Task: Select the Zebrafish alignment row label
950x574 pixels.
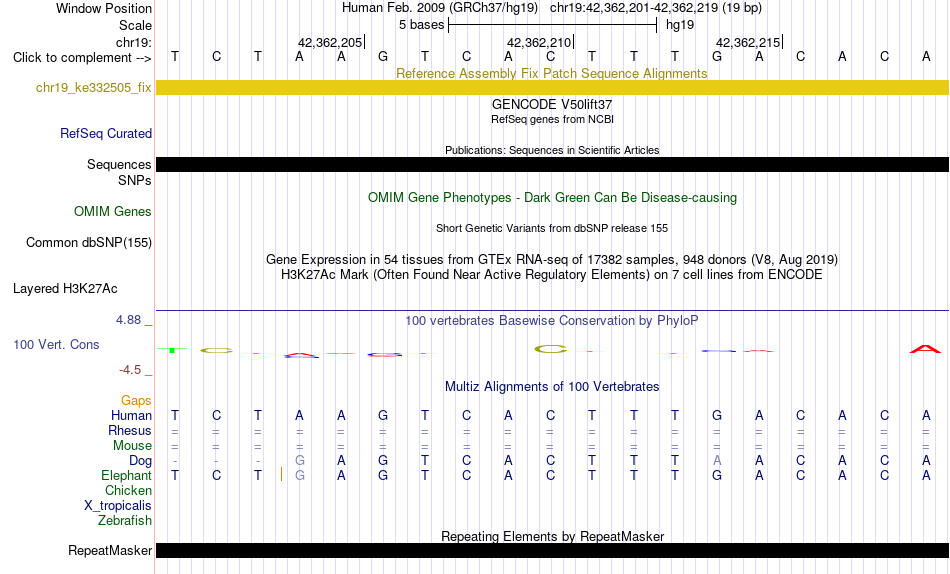Action: click(x=125, y=521)
